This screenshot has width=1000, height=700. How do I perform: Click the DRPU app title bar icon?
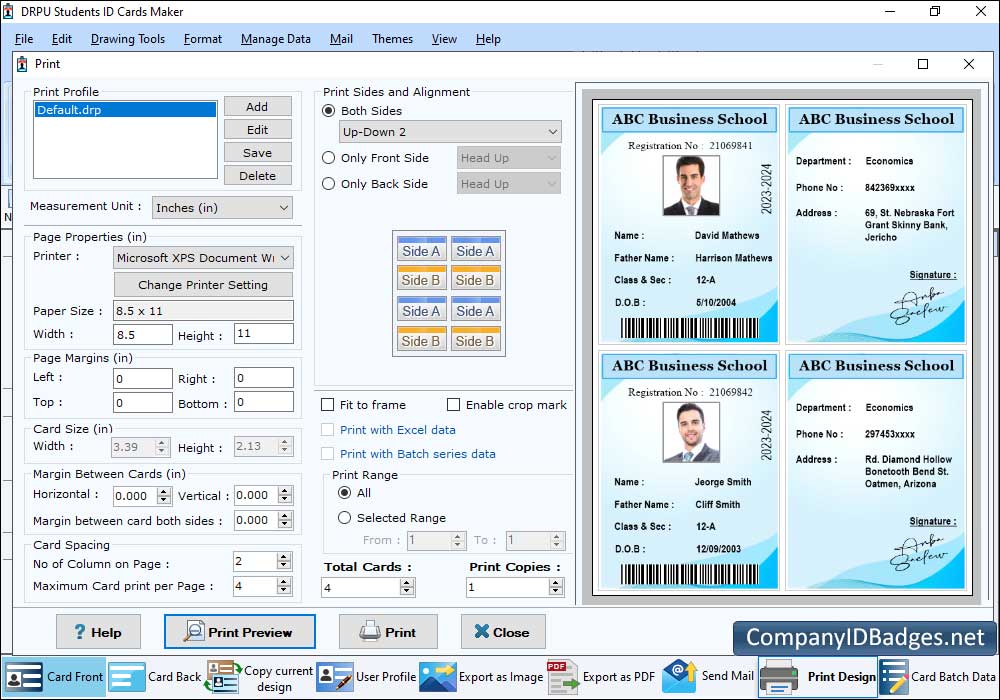point(8,11)
